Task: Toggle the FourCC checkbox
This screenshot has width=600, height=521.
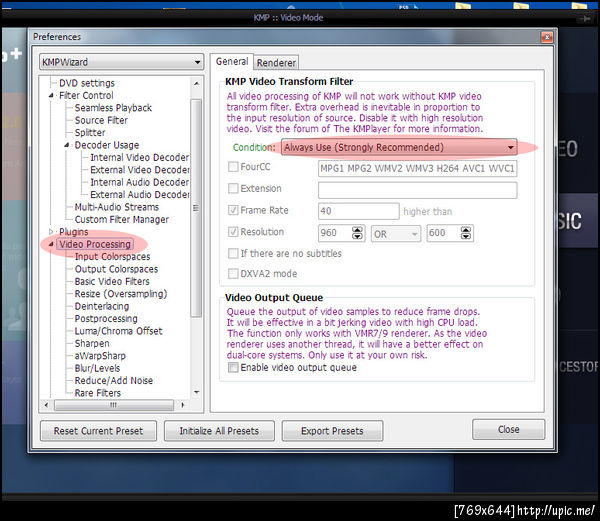Action: tap(233, 167)
